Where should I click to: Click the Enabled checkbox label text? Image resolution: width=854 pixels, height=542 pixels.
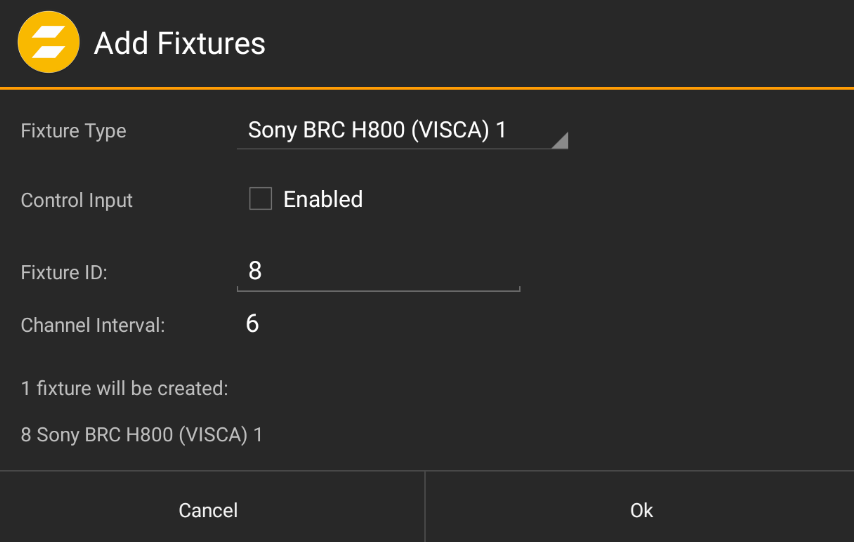pyautogui.click(x=323, y=199)
